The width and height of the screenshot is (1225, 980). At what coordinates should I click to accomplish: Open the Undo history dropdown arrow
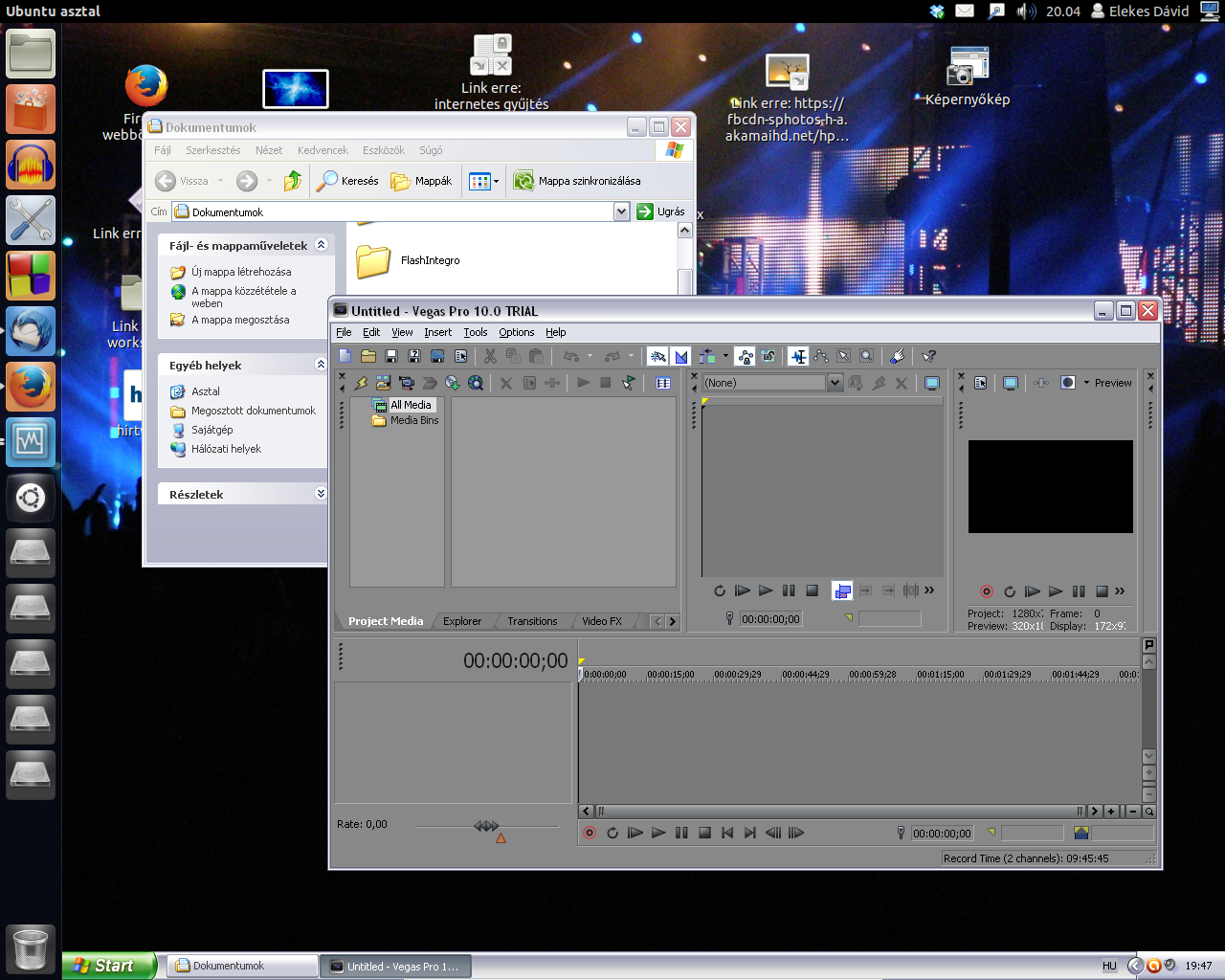click(590, 356)
